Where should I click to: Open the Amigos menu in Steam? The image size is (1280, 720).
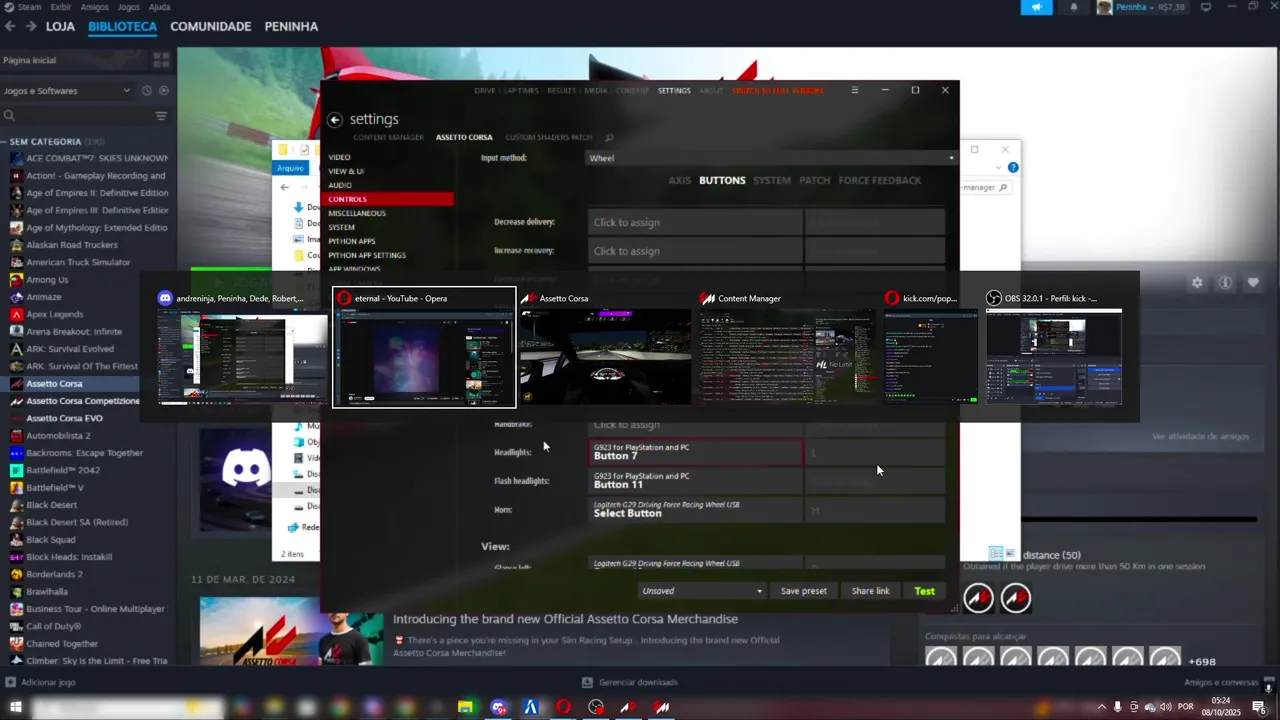(94, 7)
